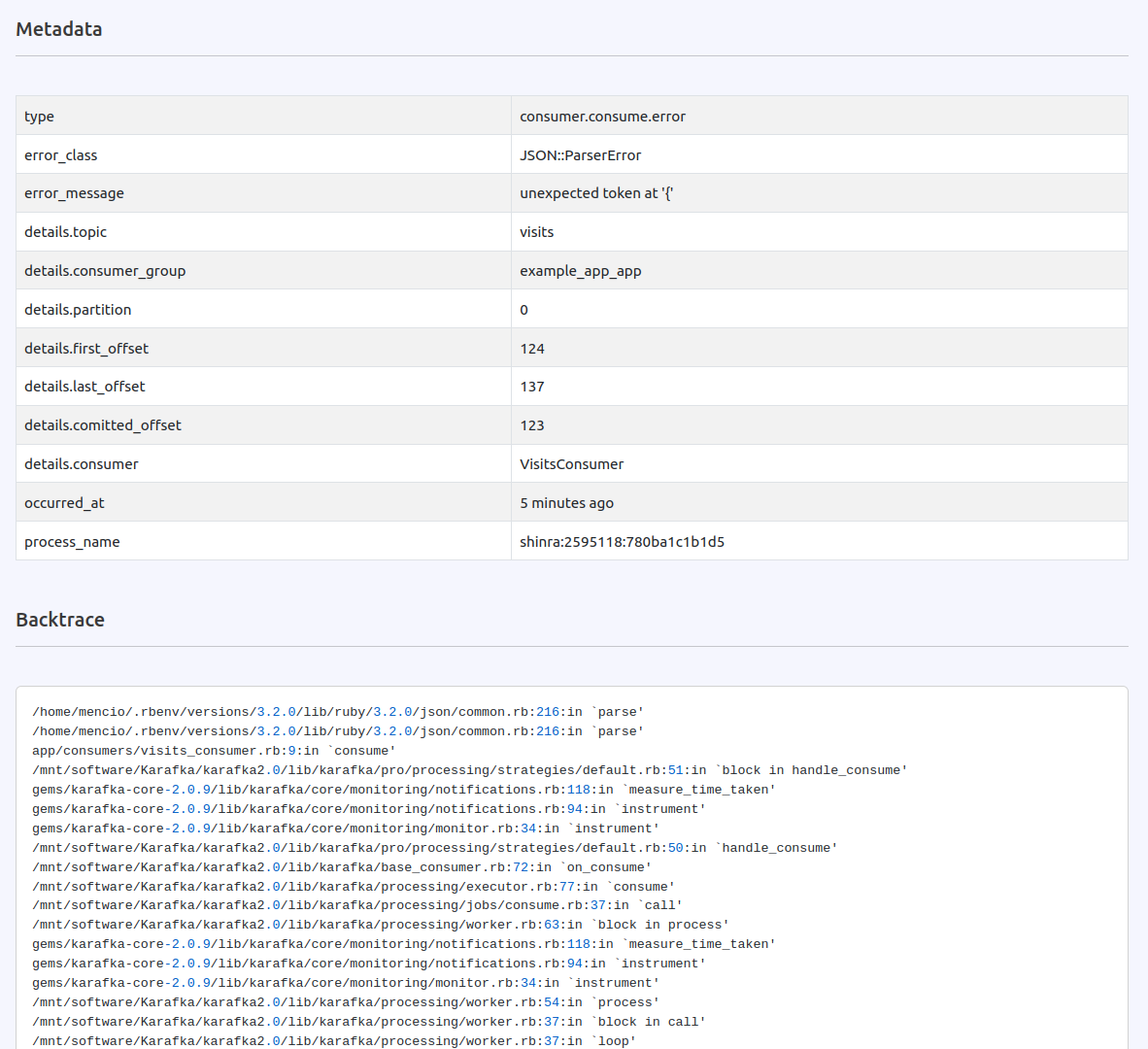Select the 'unexpected token at' message value
The image size is (1148, 1049).
pos(596,193)
